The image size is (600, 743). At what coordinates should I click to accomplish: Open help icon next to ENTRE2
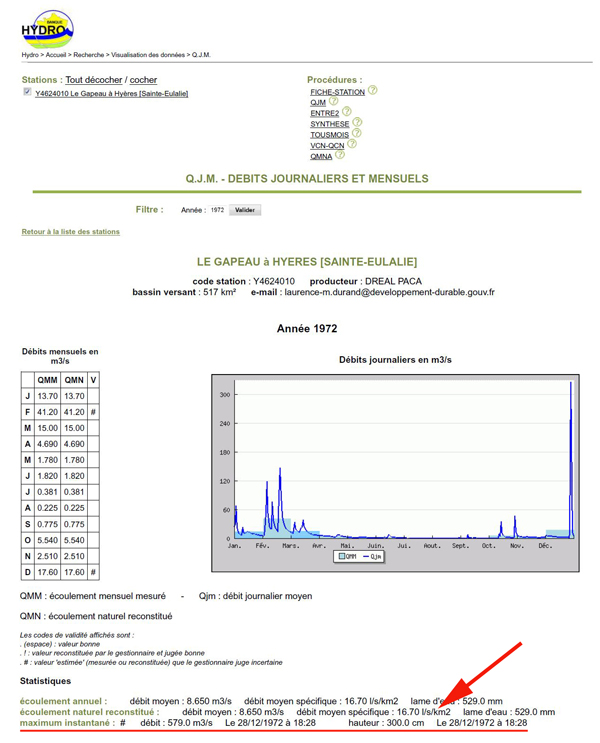347,111
